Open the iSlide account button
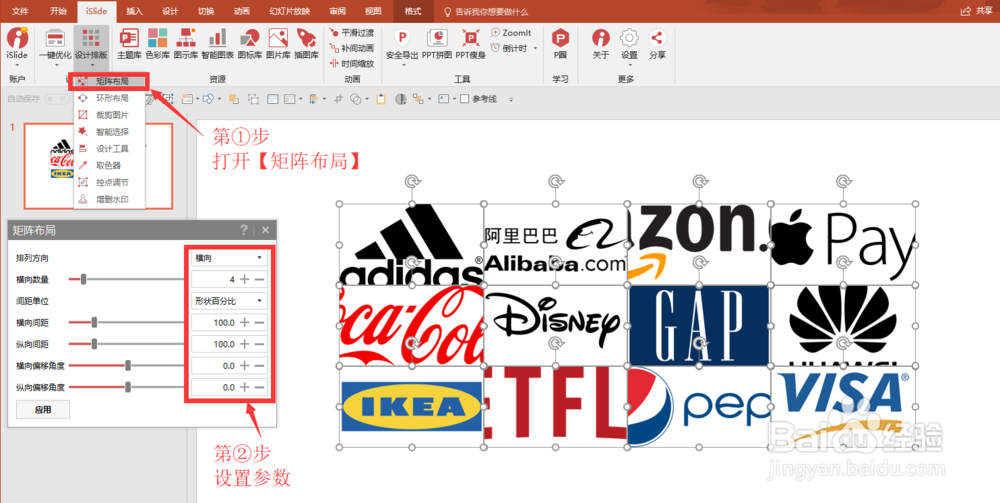This screenshot has width=1000, height=503. [x=18, y=45]
